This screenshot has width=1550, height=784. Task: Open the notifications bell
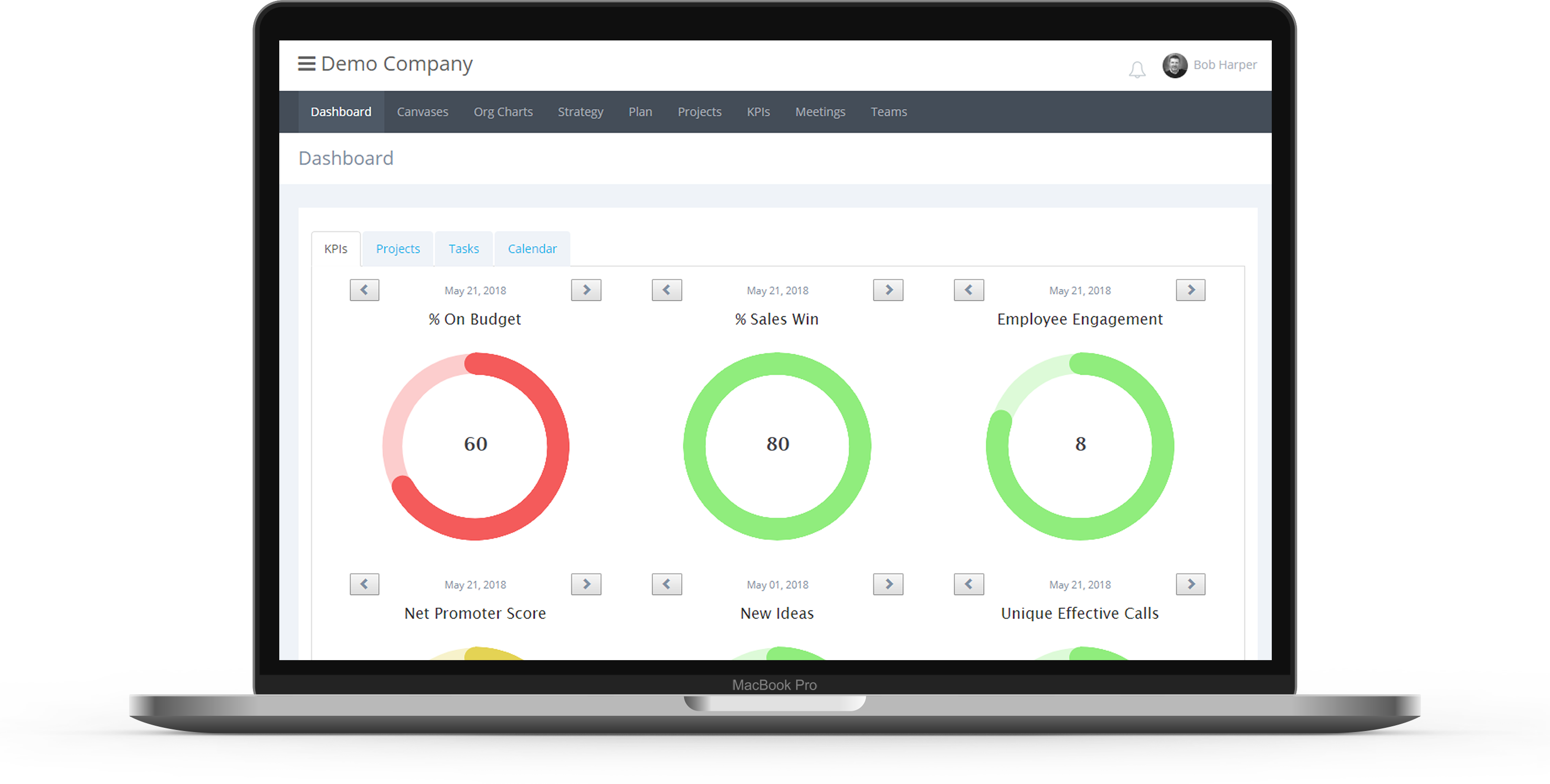click(1136, 70)
